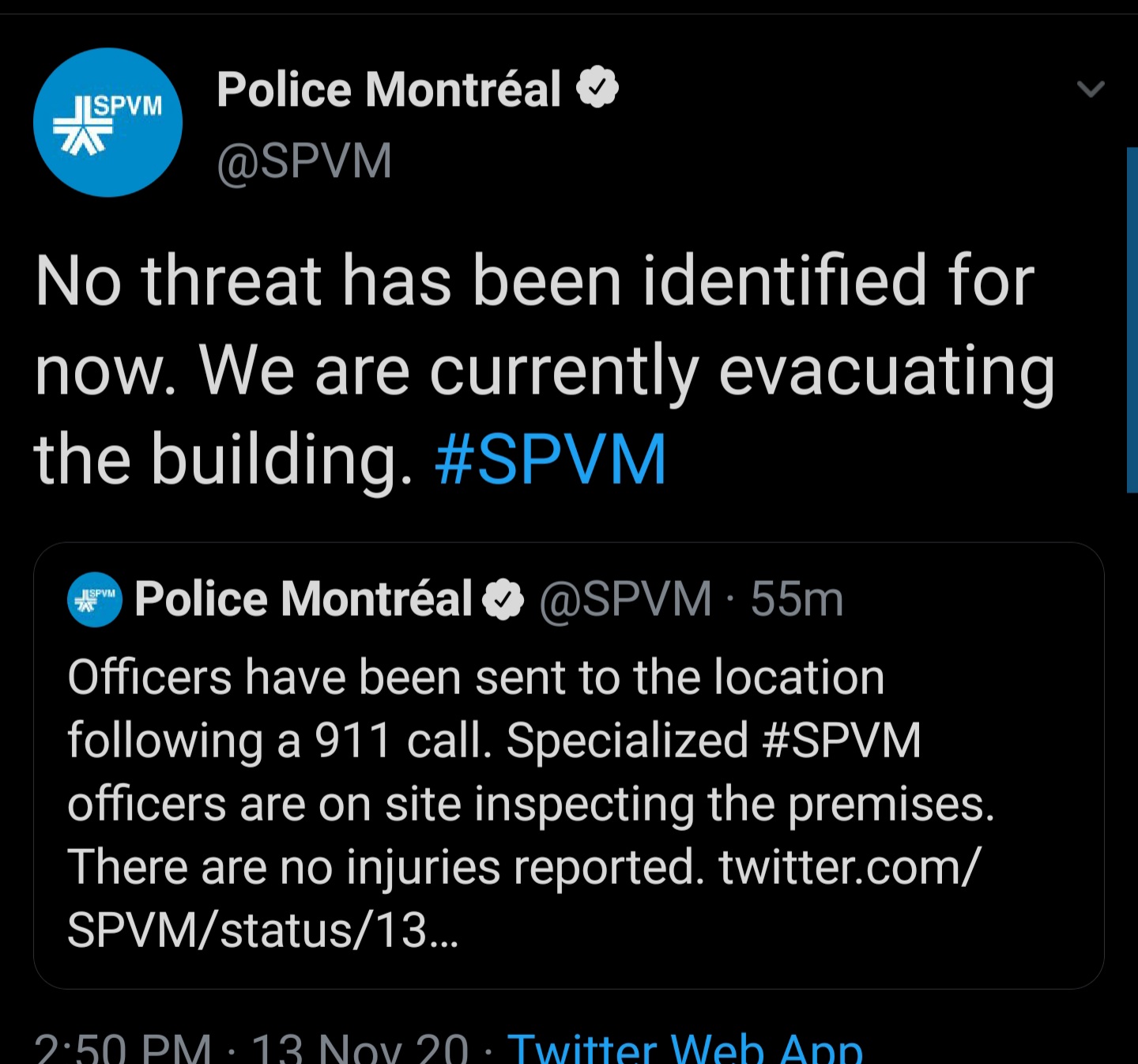1138x1064 pixels.
Task: Select the @SPVM handle in quoted tweet
Action: click(625, 599)
